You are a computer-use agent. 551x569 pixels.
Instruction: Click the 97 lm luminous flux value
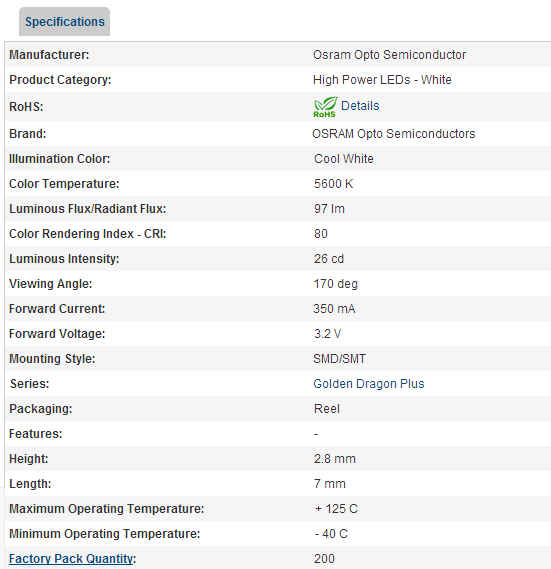point(329,209)
